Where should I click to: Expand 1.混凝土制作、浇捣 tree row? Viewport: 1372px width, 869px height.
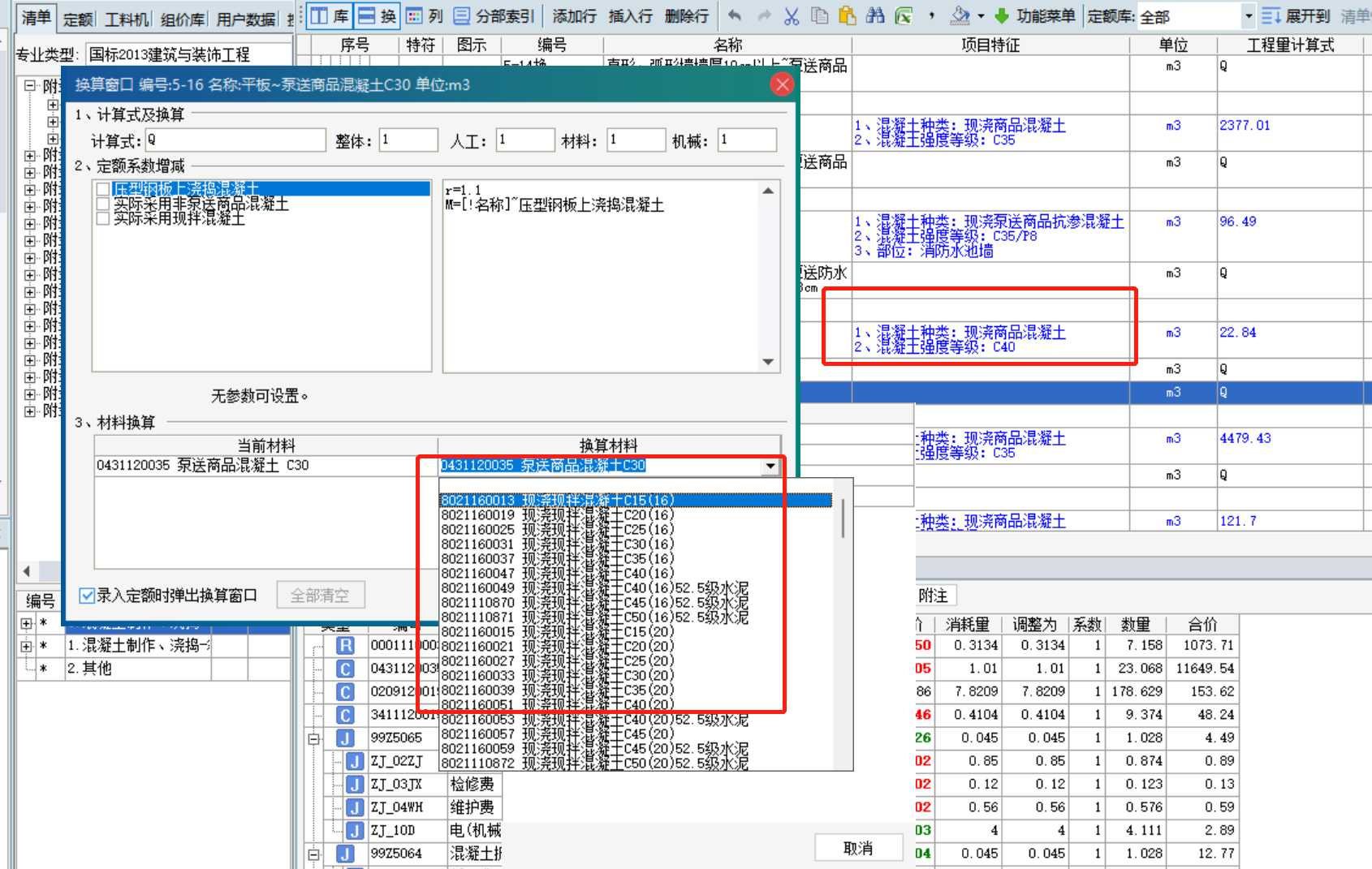pyautogui.click(x=26, y=646)
